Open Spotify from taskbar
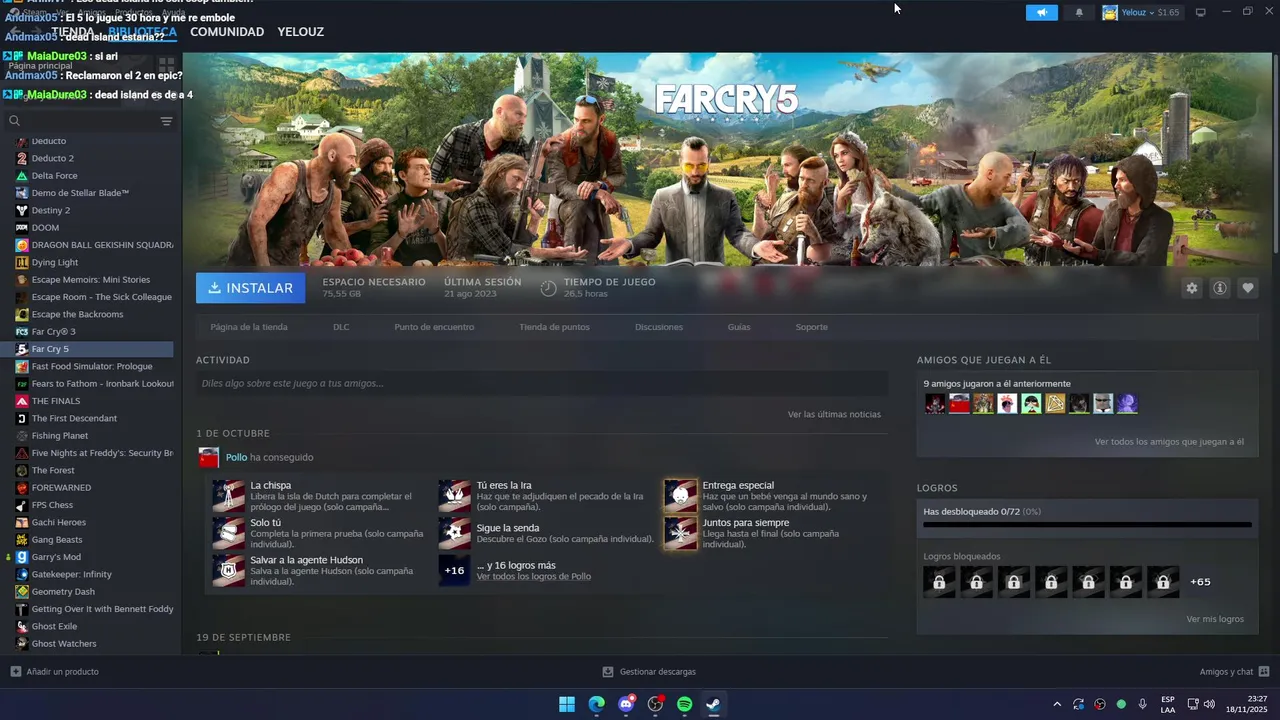 coord(684,704)
